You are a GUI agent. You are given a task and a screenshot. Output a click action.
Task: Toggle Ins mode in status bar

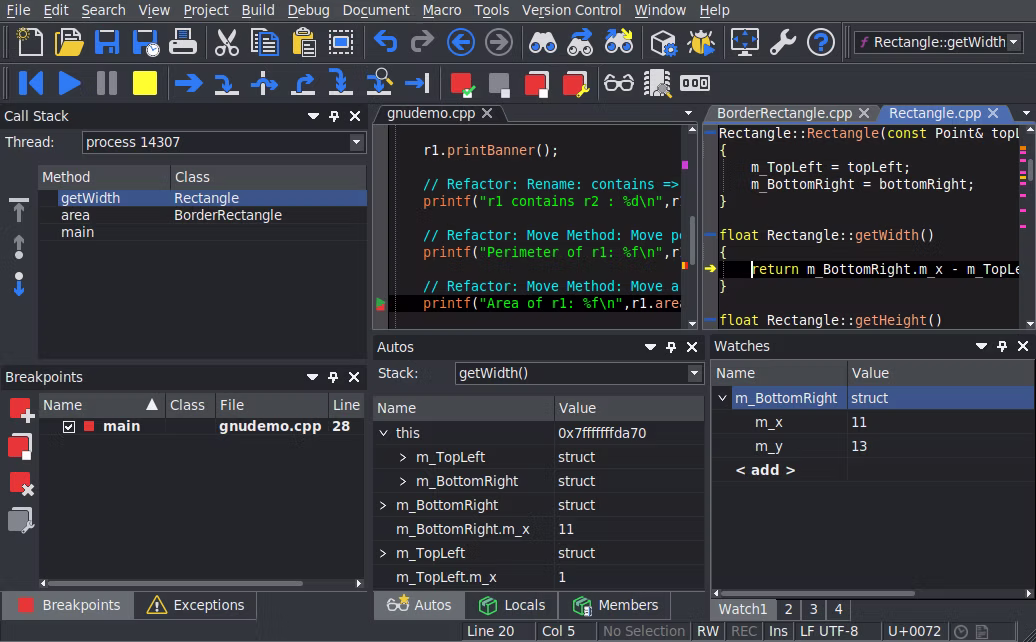tap(778, 631)
